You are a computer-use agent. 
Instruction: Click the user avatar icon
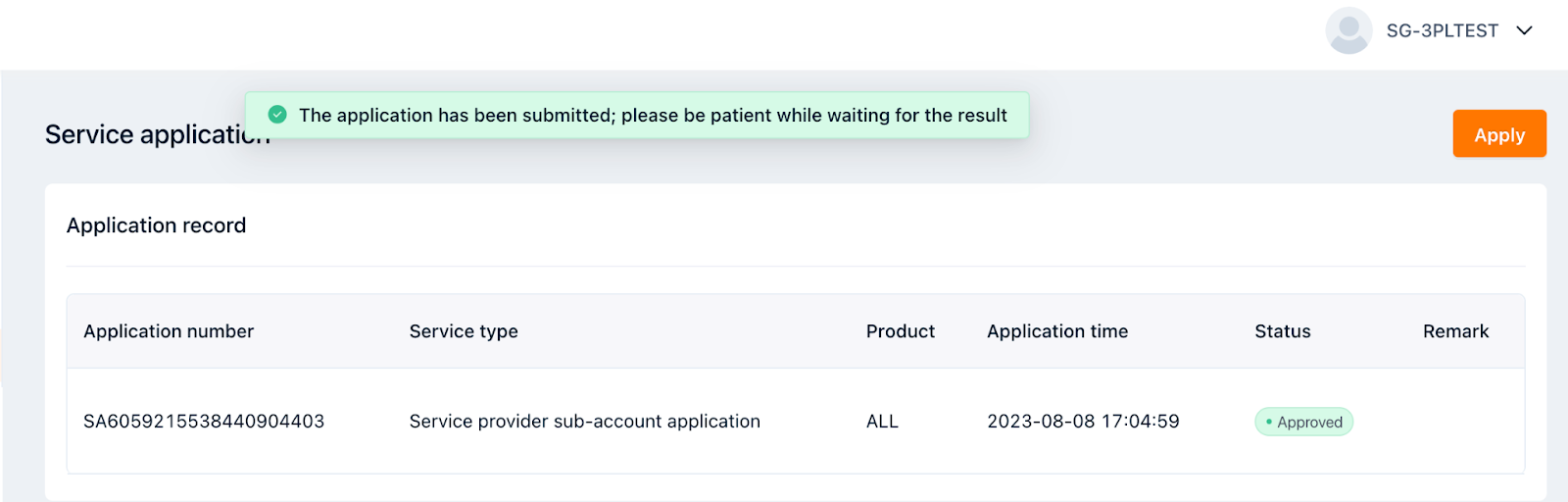point(1348,31)
